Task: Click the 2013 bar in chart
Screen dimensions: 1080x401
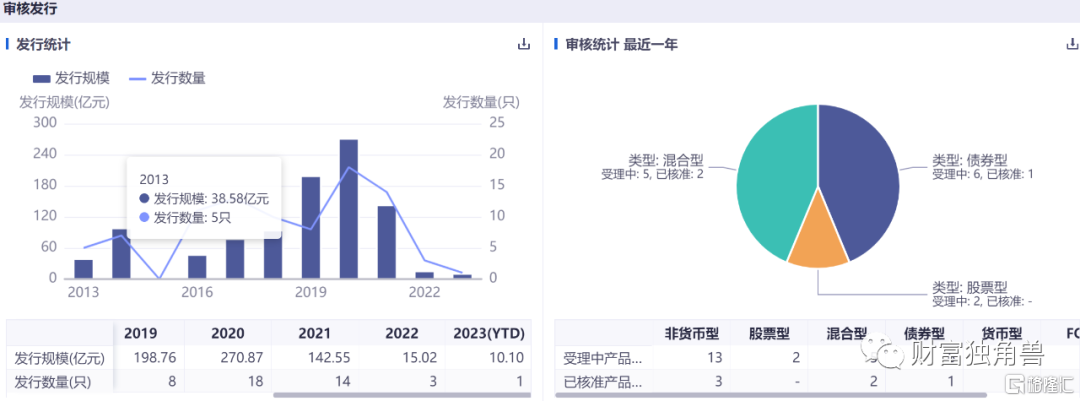Action: [x=83, y=269]
